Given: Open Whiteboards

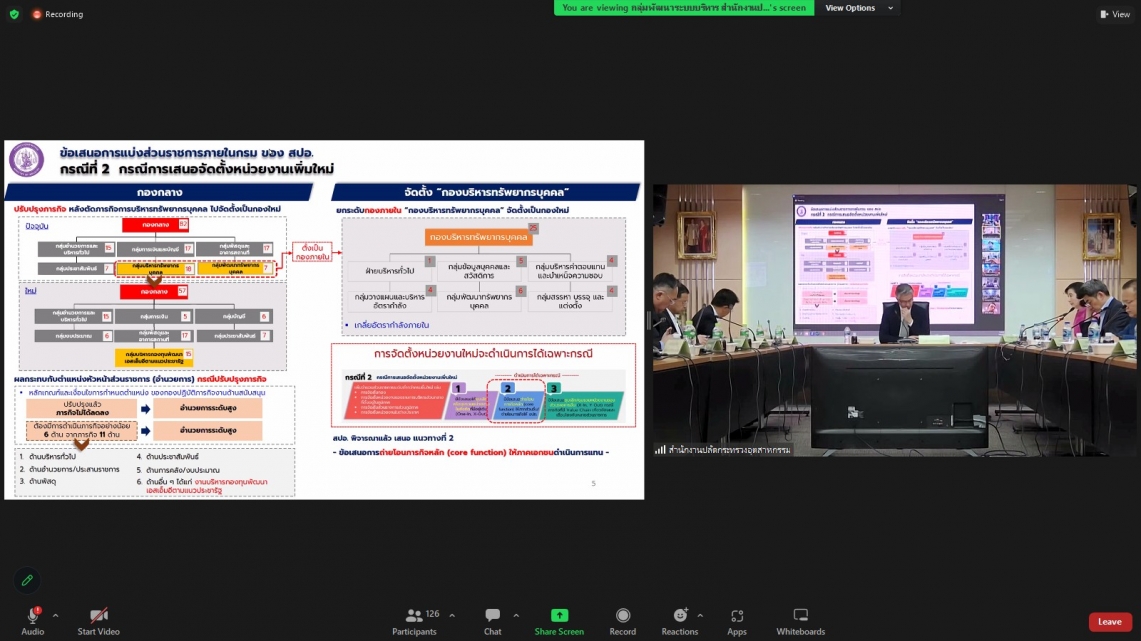Looking at the screenshot, I should 800,621.
